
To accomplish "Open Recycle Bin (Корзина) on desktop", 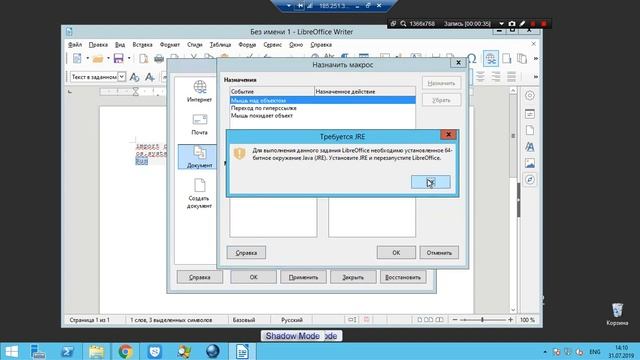I will point(617,314).
